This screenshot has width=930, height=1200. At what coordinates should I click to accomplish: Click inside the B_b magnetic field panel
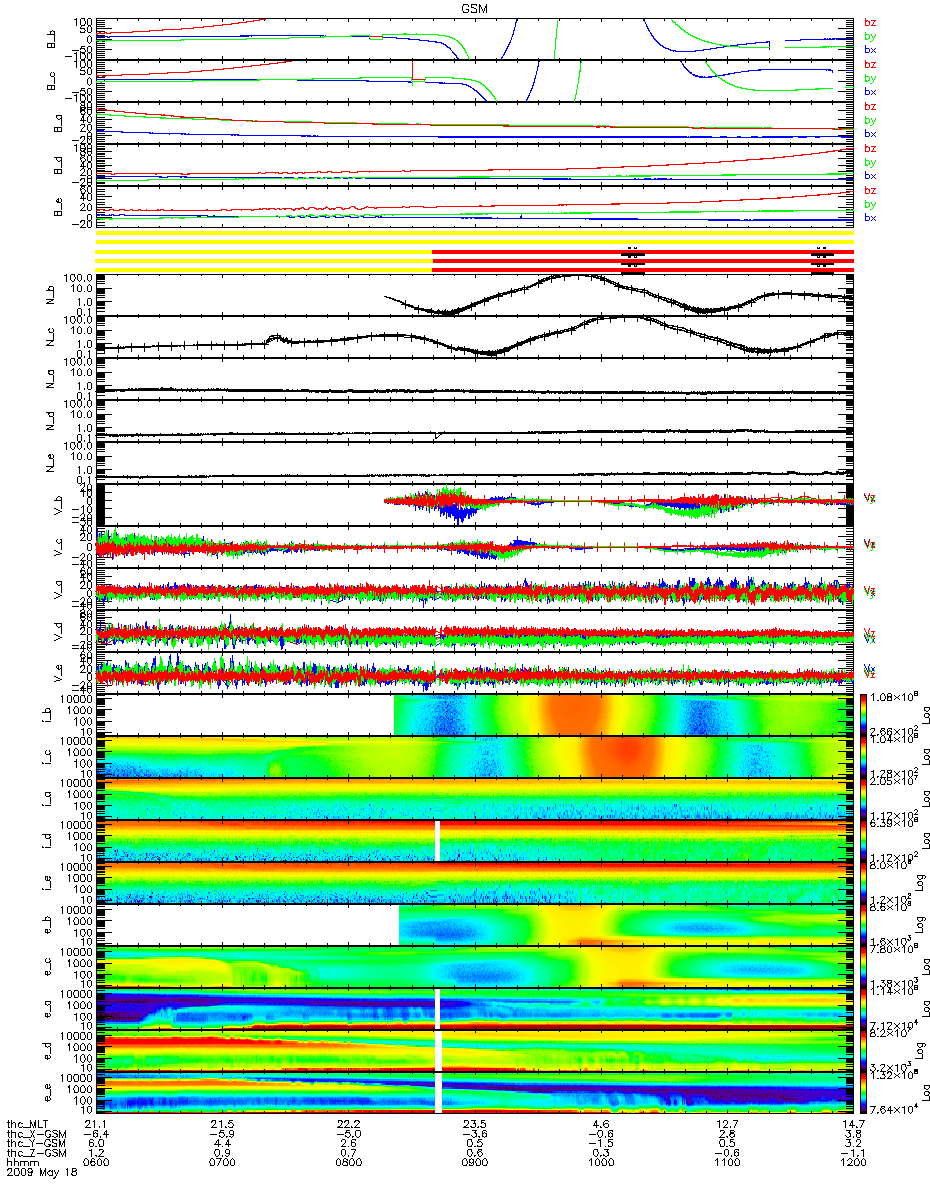(x=474, y=39)
